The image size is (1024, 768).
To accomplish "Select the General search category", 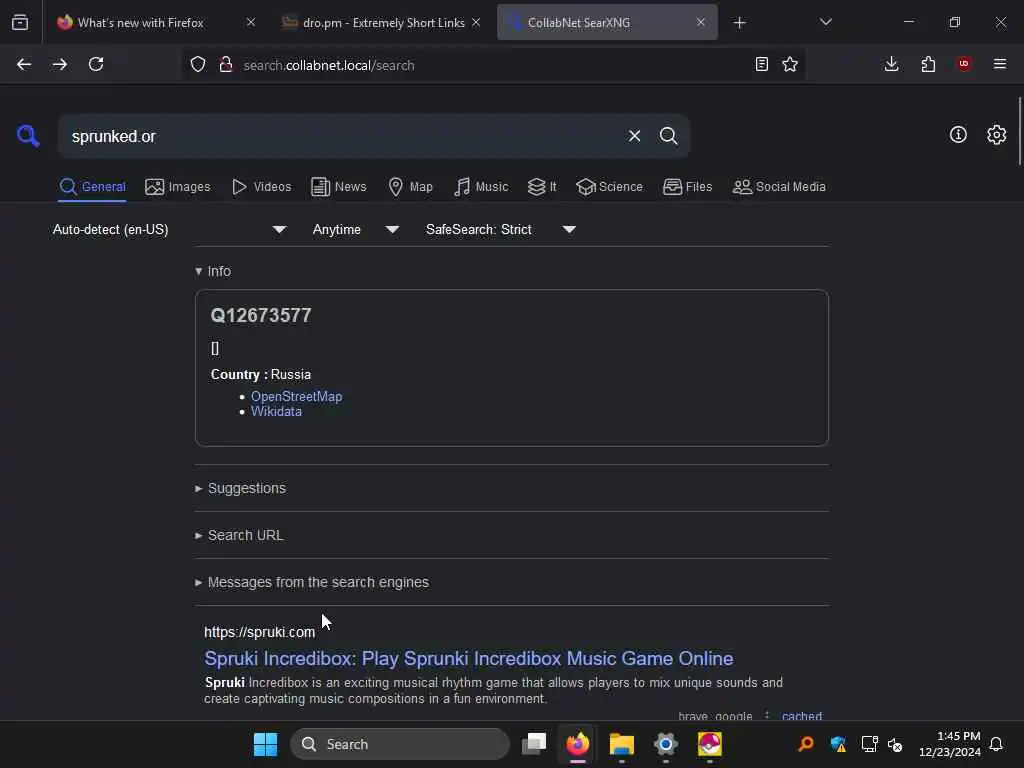I will tap(92, 187).
